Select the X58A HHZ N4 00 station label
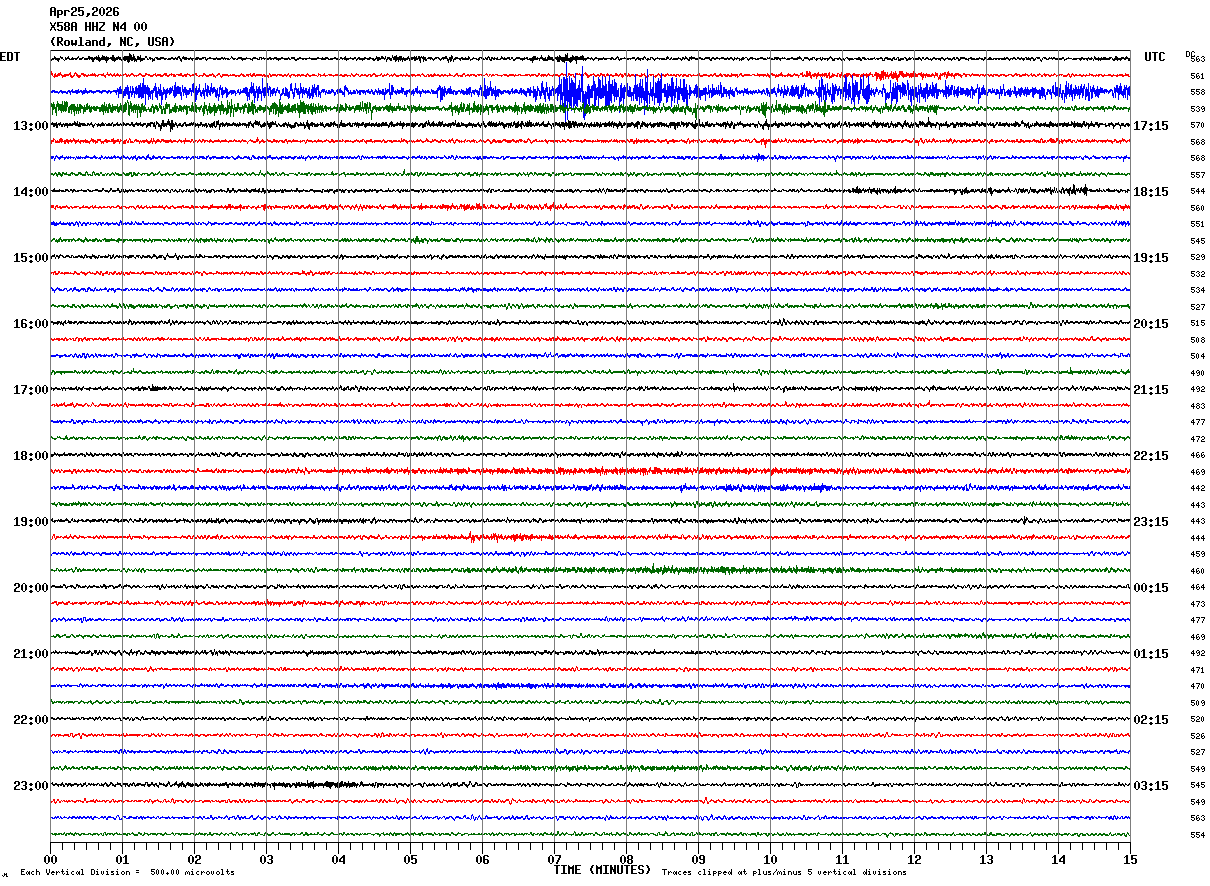 (98, 27)
